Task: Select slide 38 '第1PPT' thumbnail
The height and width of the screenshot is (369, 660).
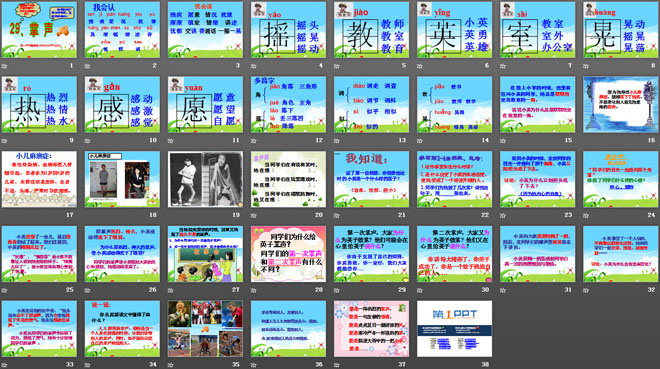Action: coord(455,329)
